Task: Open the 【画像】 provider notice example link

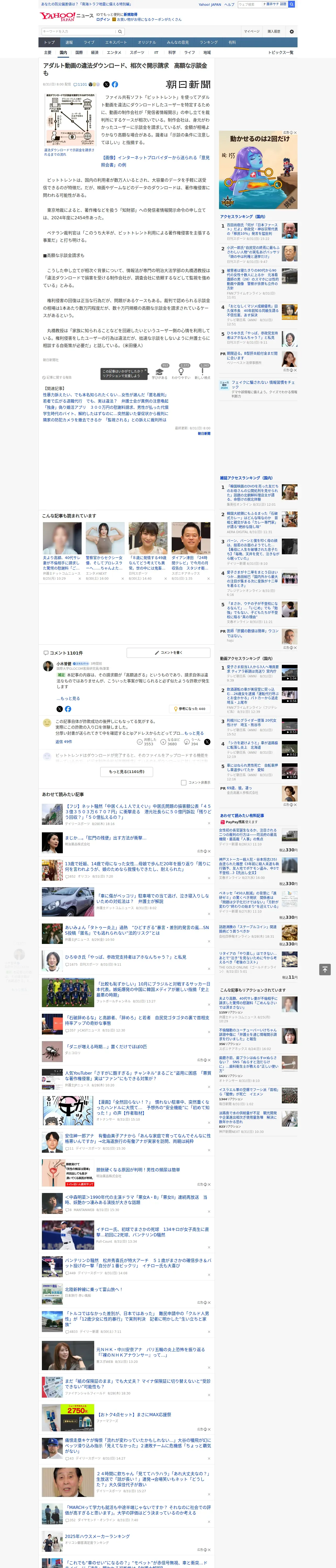Action: pyautogui.click(x=155, y=161)
